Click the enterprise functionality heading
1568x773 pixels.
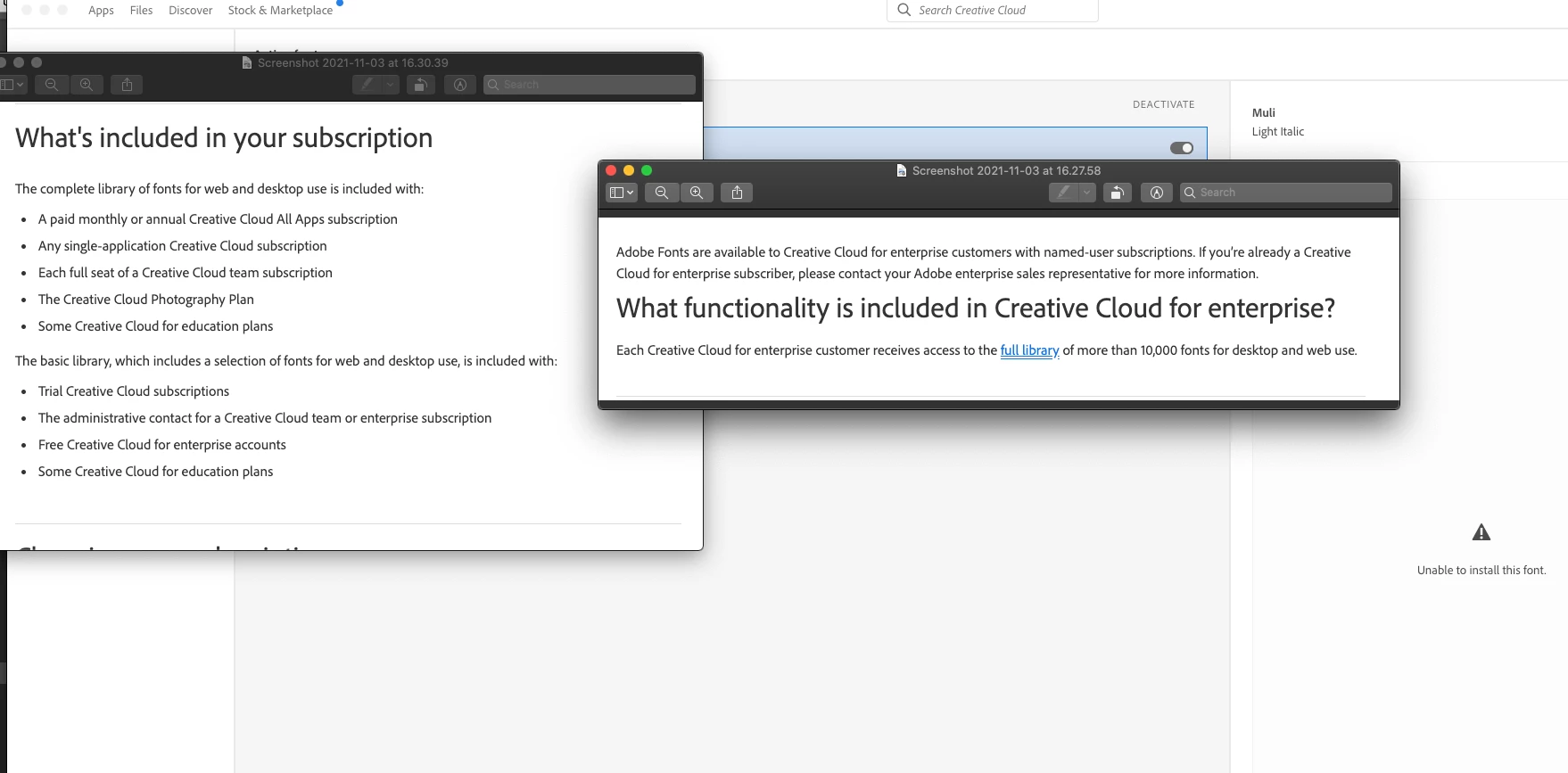pos(976,308)
